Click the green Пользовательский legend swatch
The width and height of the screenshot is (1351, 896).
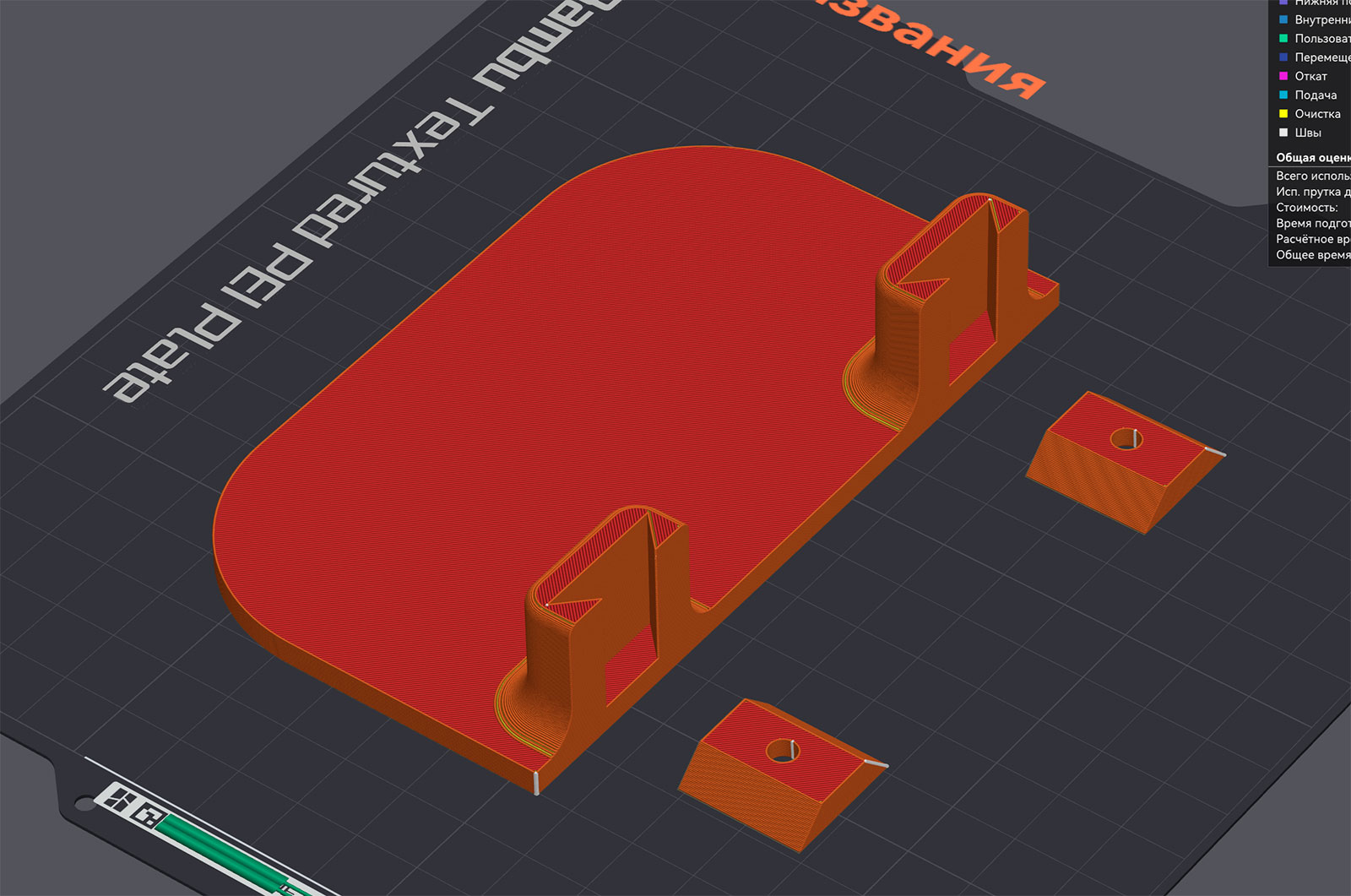point(1283,39)
